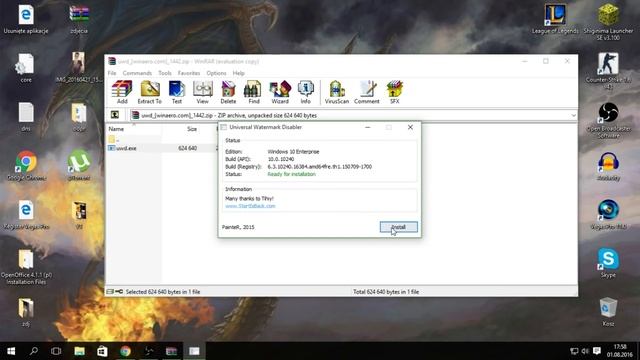The image size is (640, 360).
Task: Click the Audacity desktop icon
Action: point(608,166)
